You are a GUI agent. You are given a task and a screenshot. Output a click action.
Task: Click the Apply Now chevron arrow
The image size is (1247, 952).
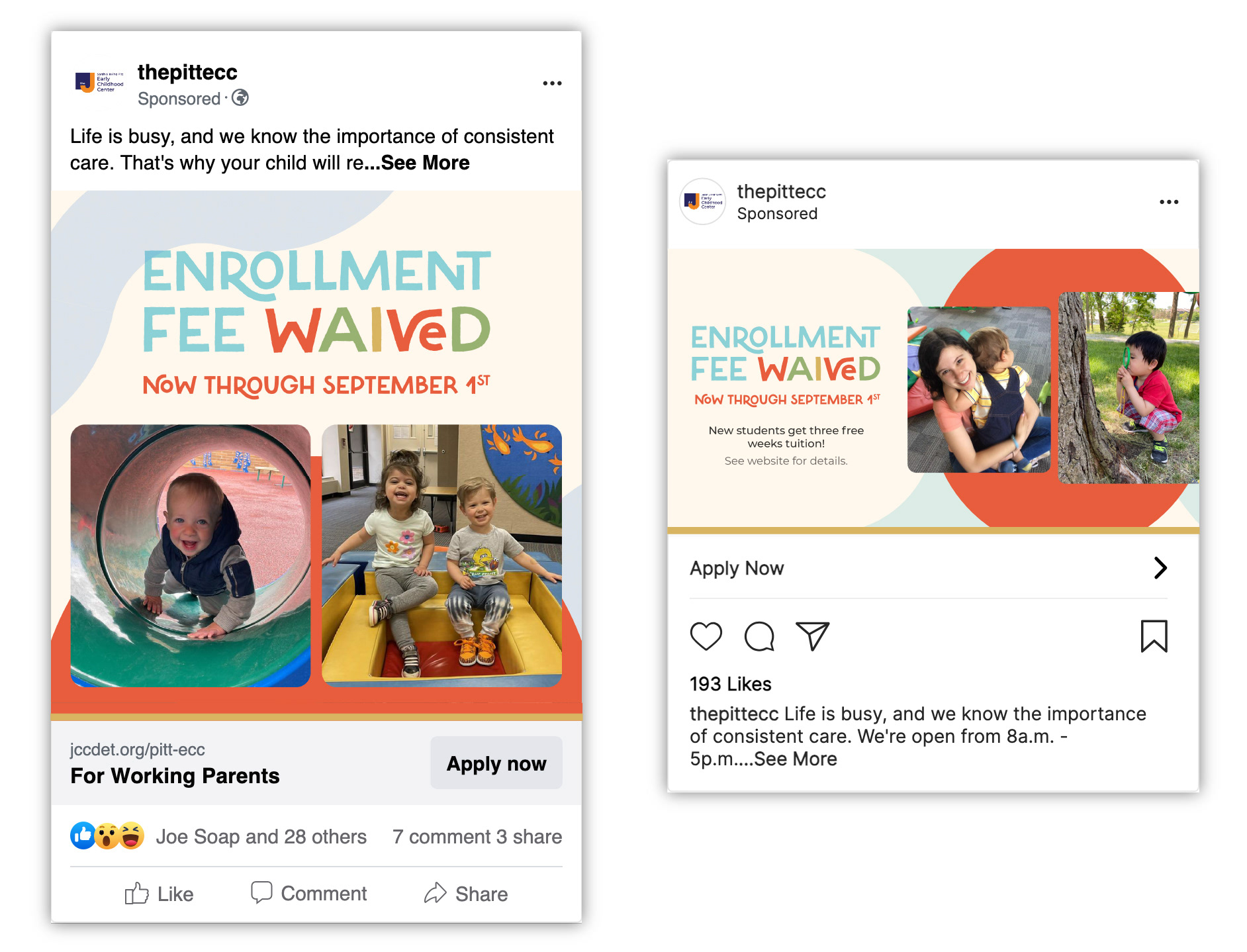(x=1160, y=568)
